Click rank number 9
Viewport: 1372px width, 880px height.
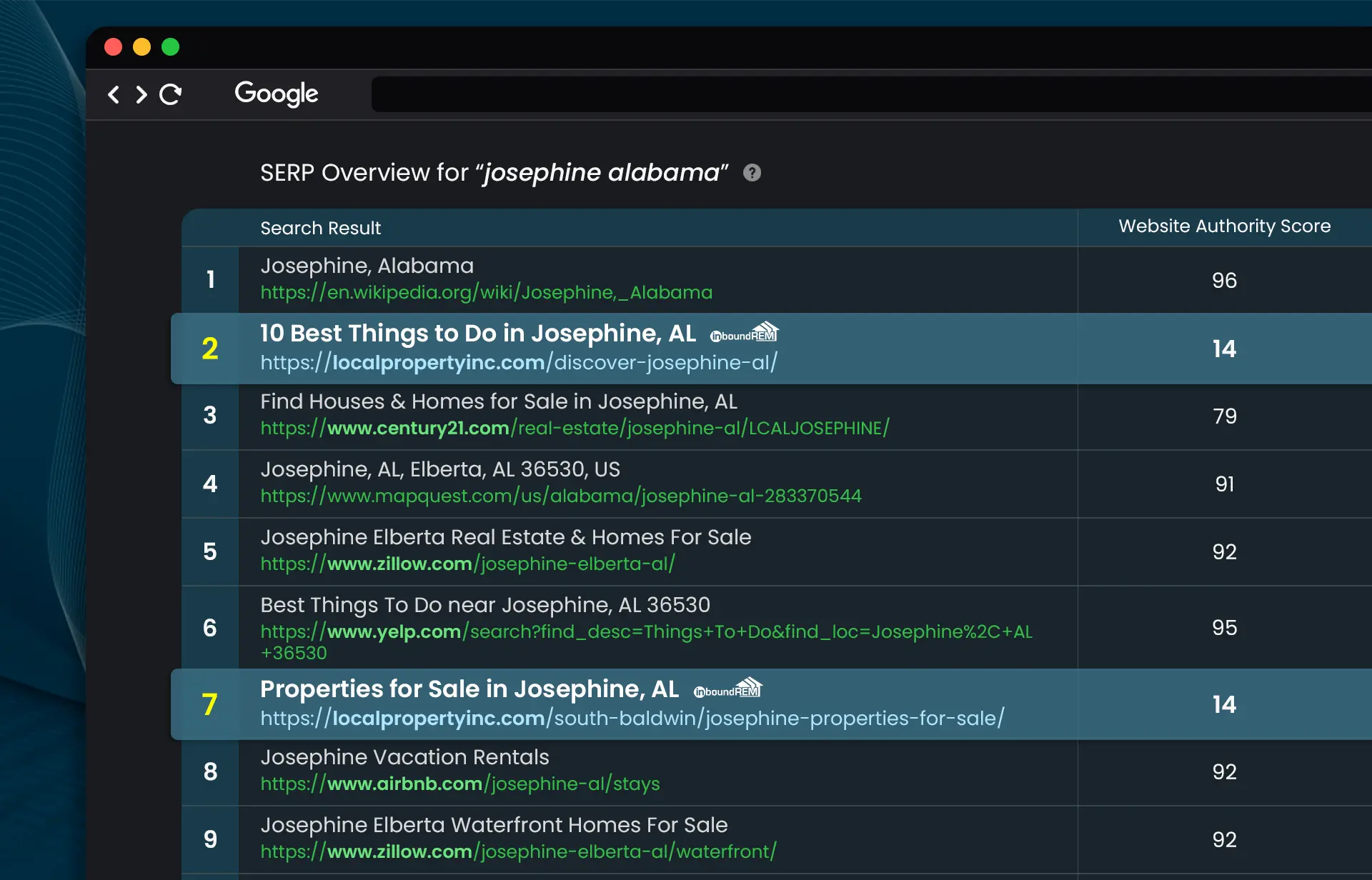pos(210,839)
